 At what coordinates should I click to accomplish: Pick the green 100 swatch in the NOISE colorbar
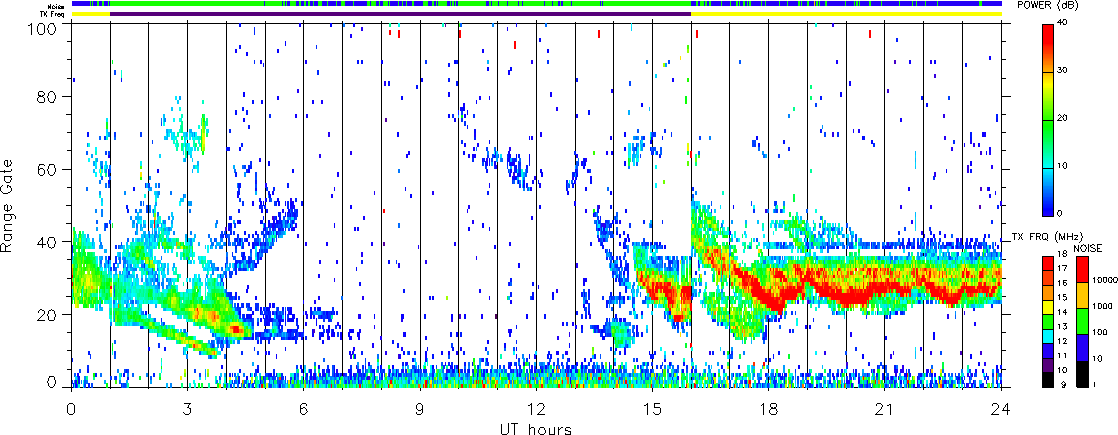point(1082,322)
